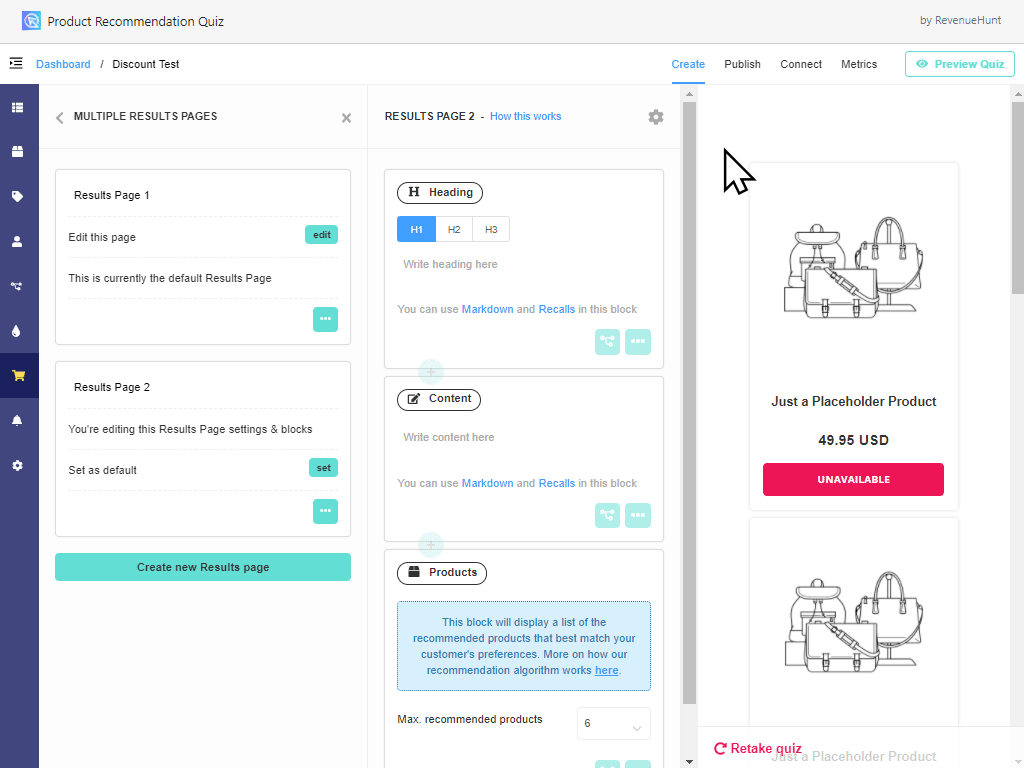
Task: Click the RevenueHunt app logo icon
Action: click(31, 21)
